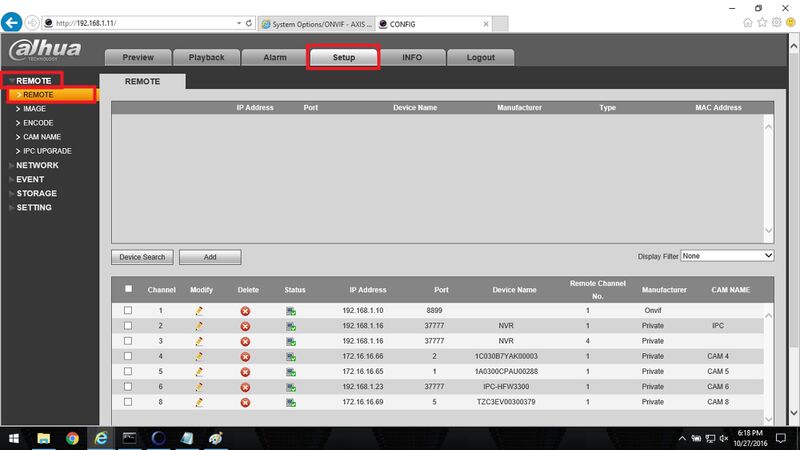Image resolution: width=800 pixels, height=450 pixels.
Task: Switch to the Playback tab
Action: pos(207,57)
